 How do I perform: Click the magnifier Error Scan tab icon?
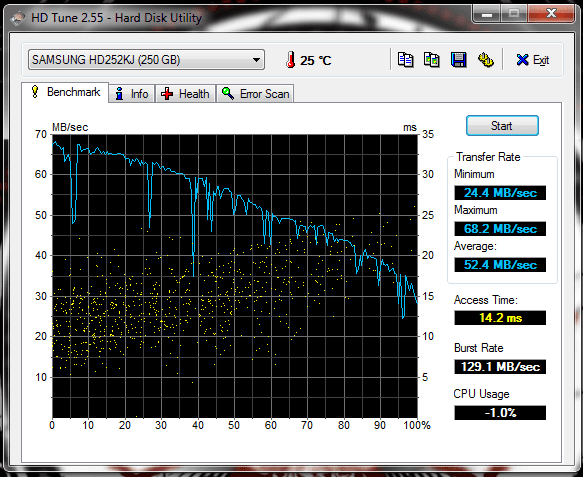pyautogui.click(x=228, y=93)
